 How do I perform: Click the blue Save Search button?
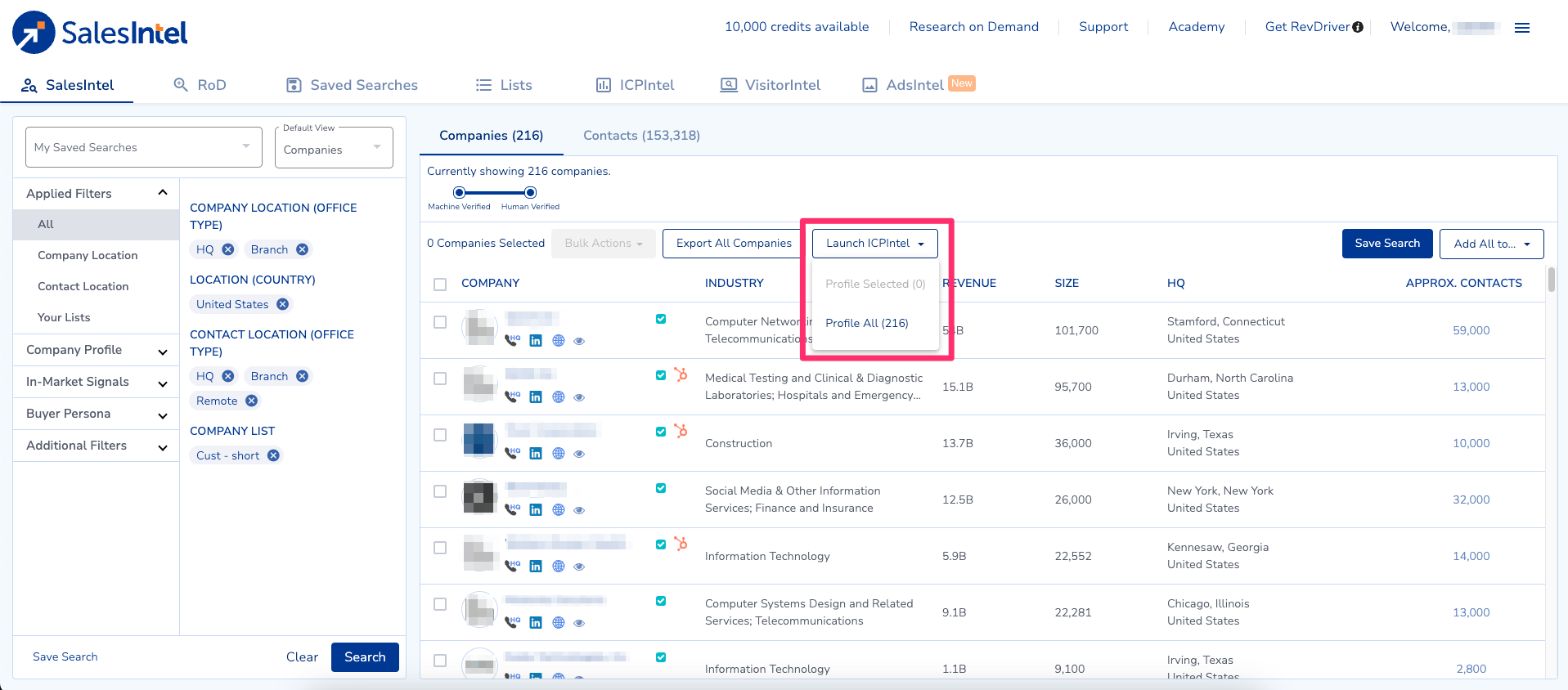pyautogui.click(x=1387, y=244)
